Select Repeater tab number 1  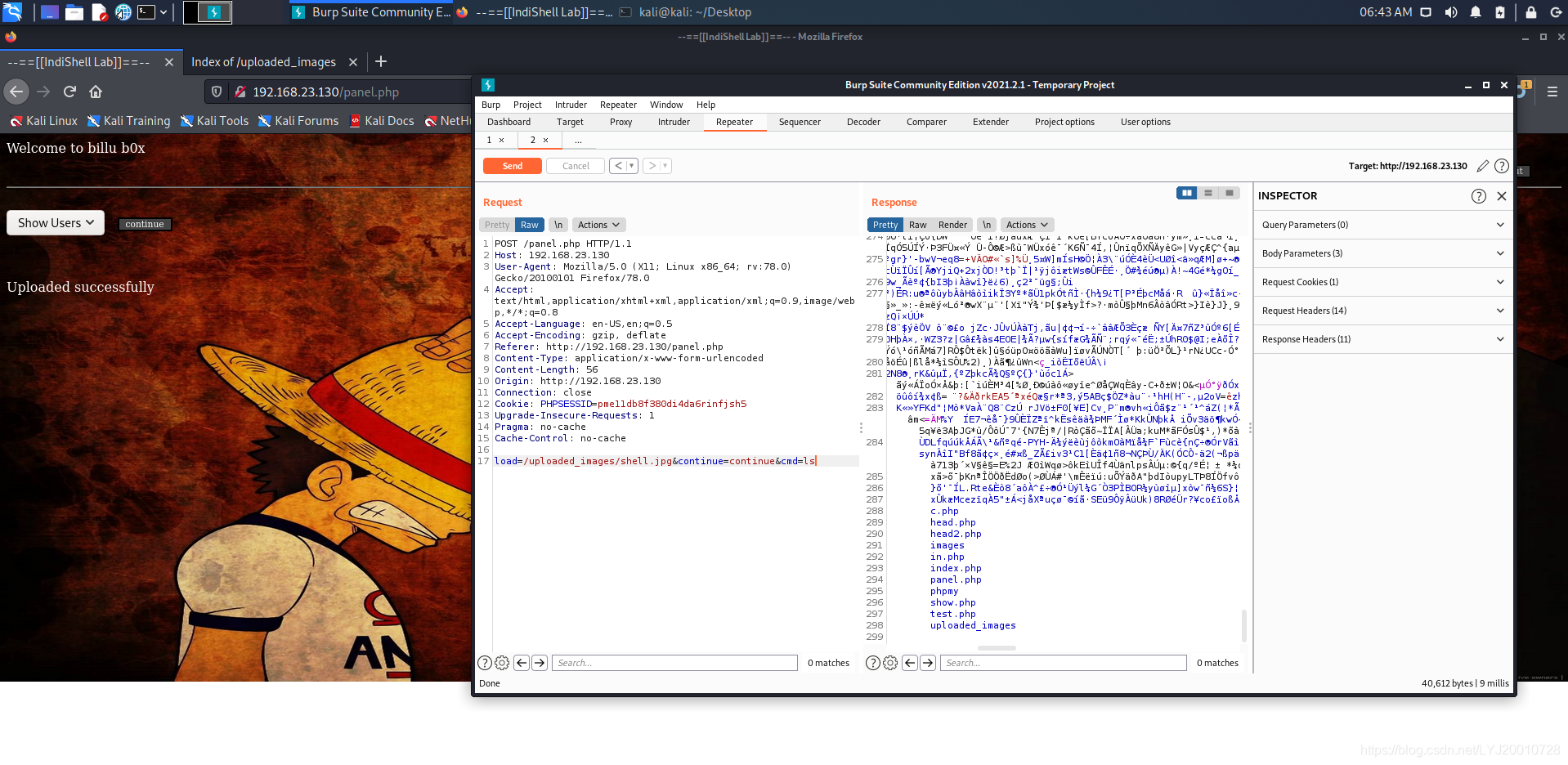(x=489, y=140)
